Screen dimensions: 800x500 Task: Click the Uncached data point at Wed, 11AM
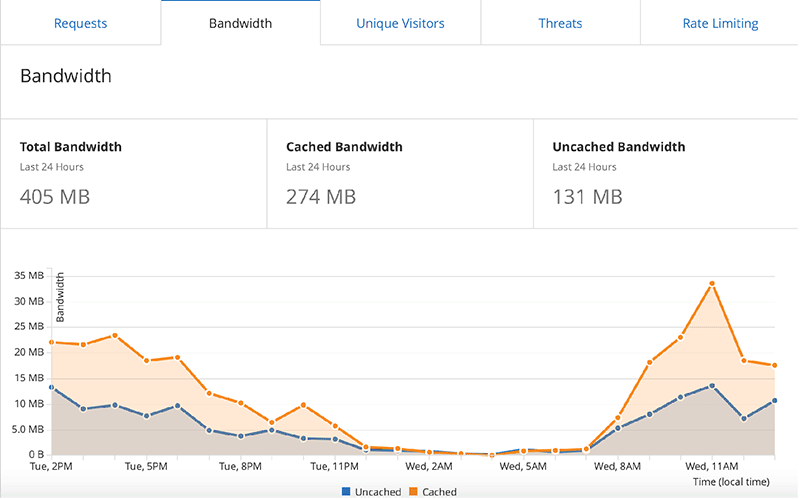point(712,385)
